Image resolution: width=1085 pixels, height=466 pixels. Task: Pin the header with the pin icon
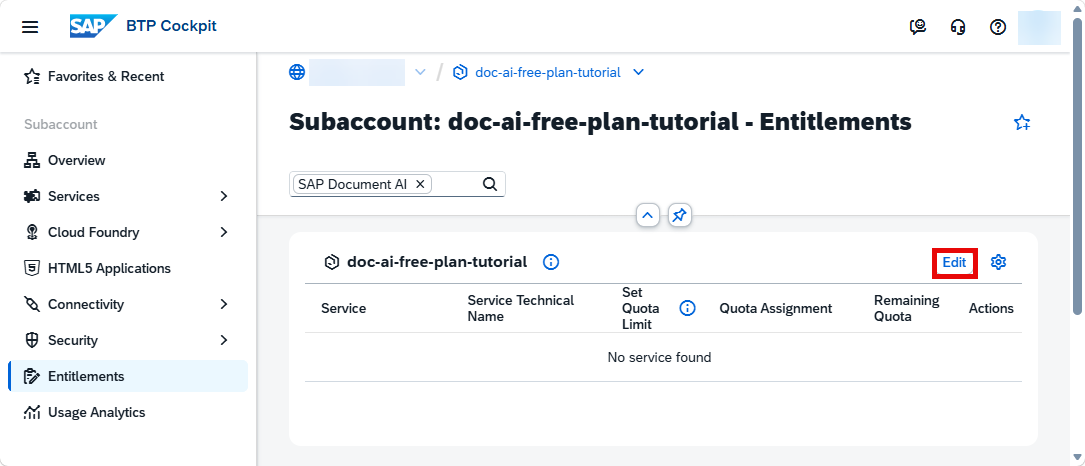(680, 215)
